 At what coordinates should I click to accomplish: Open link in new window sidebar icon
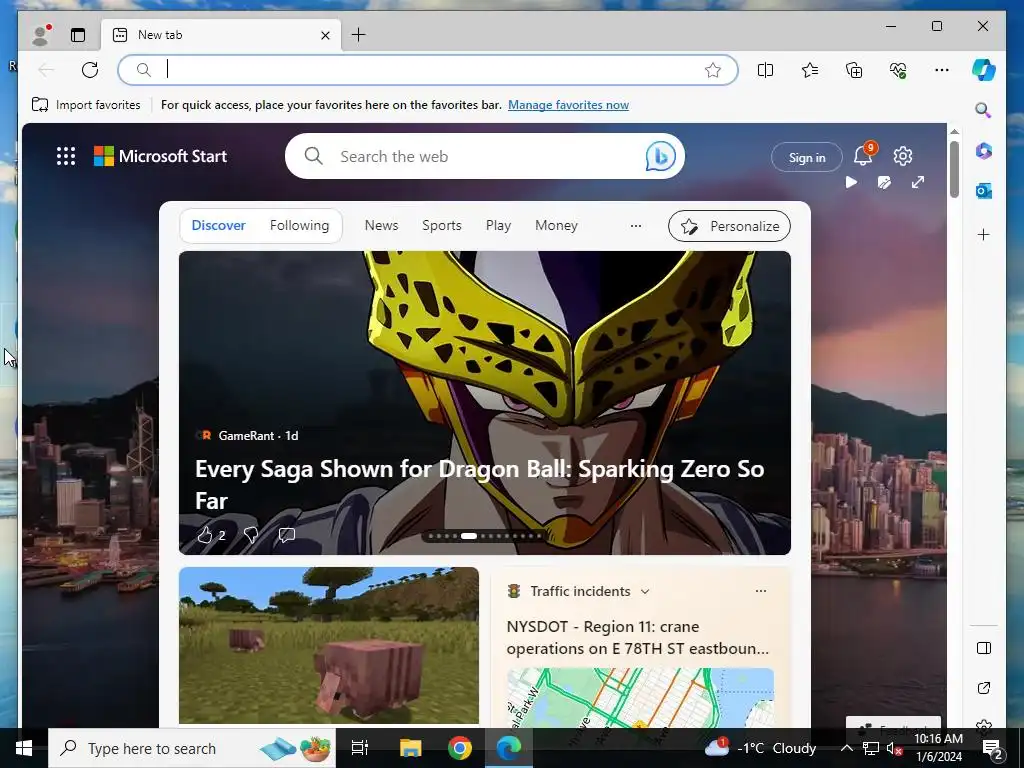984,688
